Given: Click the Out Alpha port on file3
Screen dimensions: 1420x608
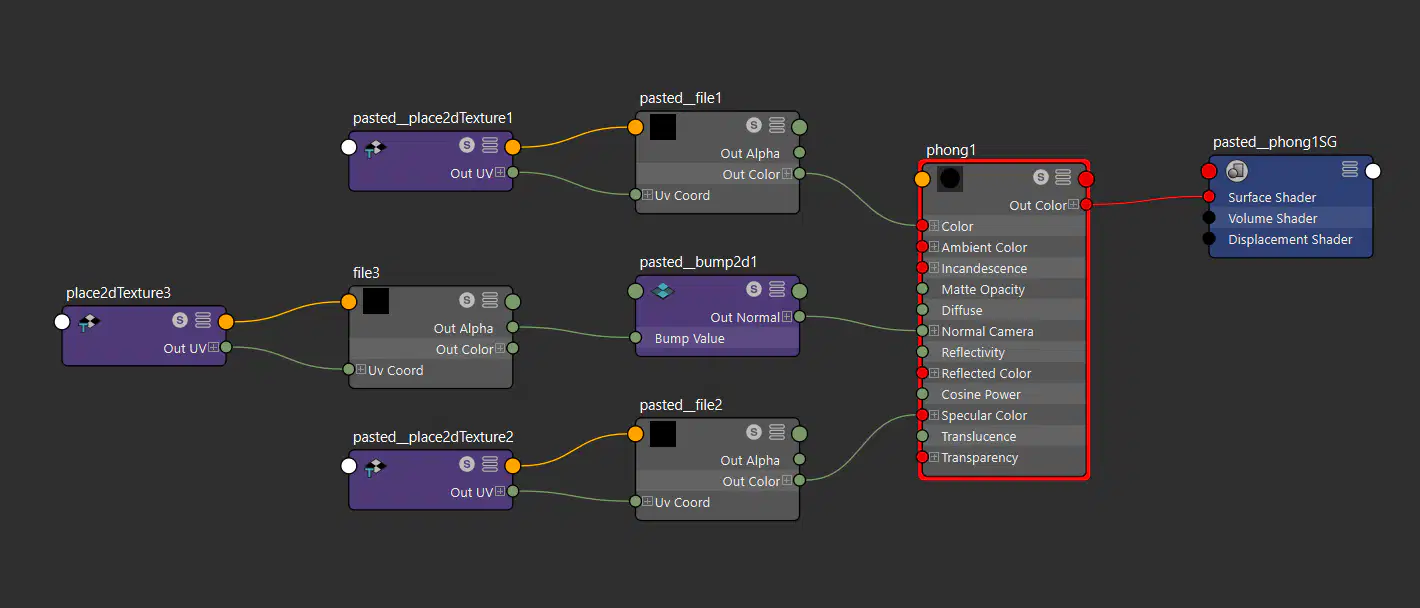Looking at the screenshot, I should click(513, 328).
